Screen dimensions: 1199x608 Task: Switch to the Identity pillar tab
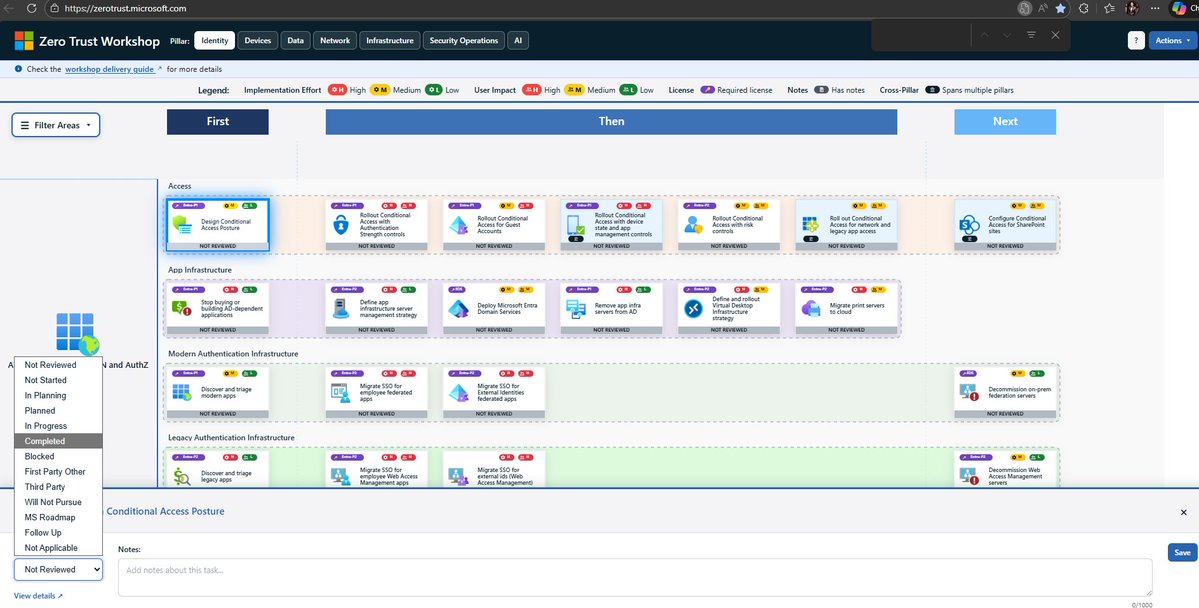214,41
